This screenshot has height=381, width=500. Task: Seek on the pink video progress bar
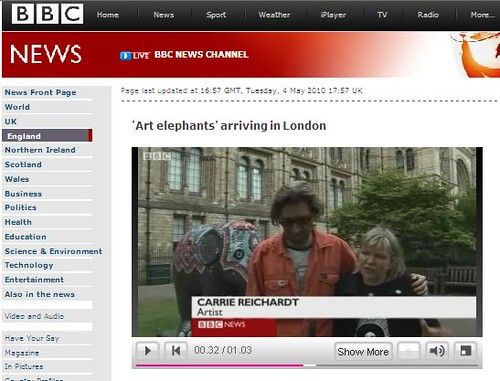click(220, 366)
